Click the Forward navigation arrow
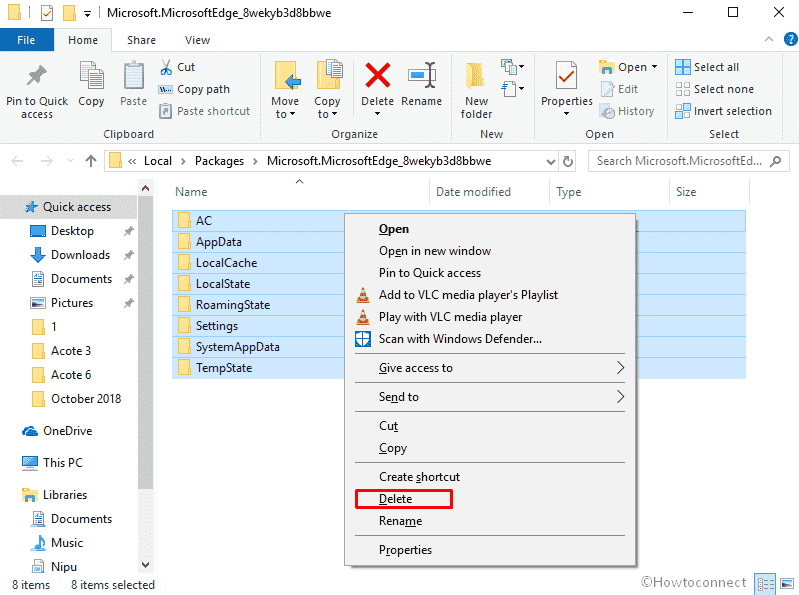This screenshot has height=595, width=799. tap(46, 161)
